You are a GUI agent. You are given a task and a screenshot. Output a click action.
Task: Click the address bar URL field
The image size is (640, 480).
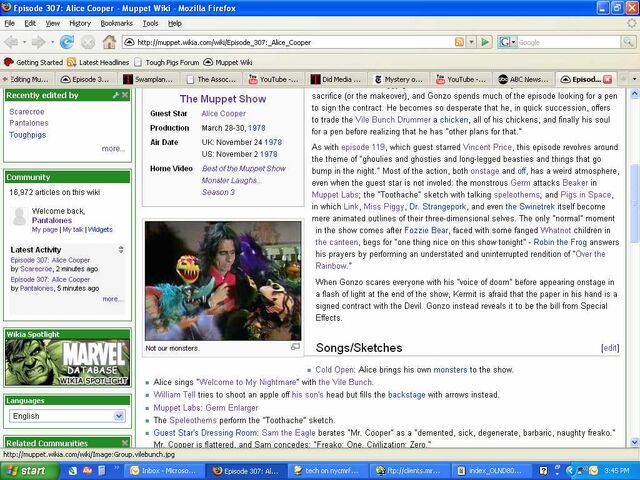click(x=294, y=42)
